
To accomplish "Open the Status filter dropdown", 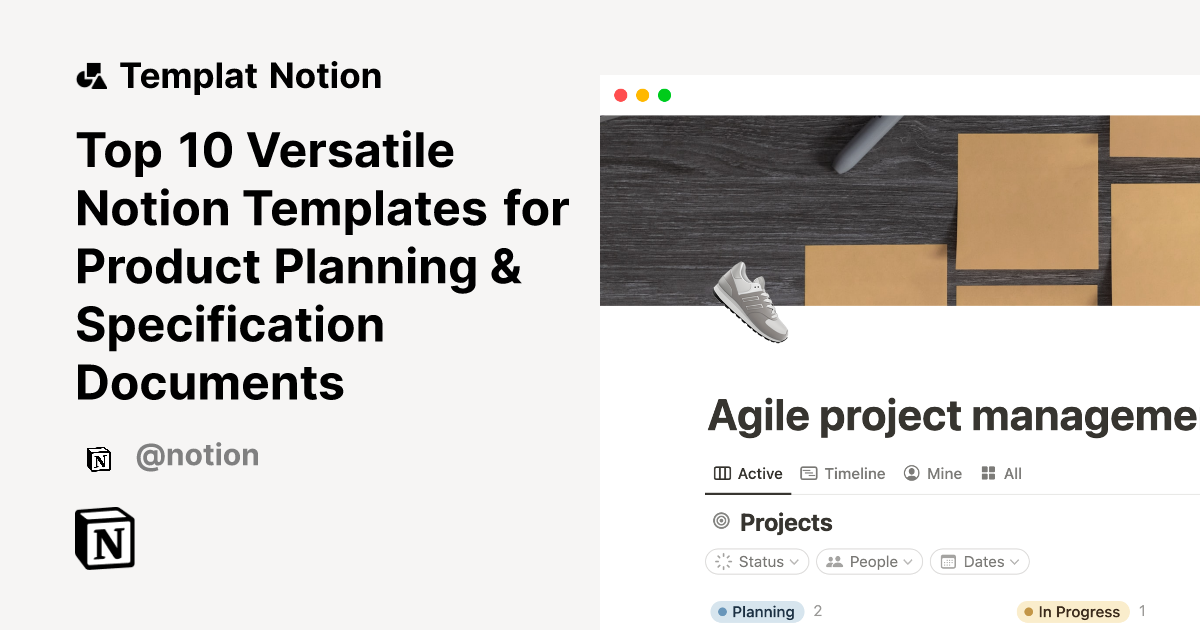I will [757, 561].
